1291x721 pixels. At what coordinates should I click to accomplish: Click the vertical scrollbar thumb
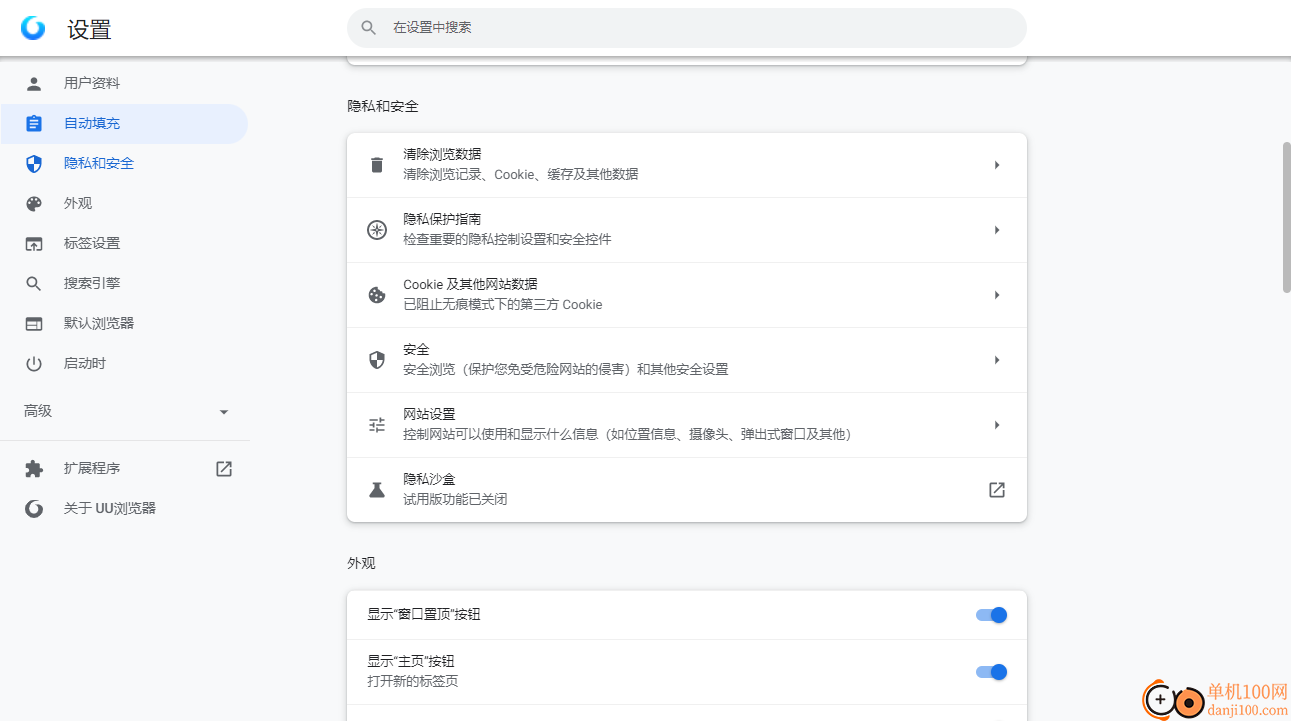1287,217
